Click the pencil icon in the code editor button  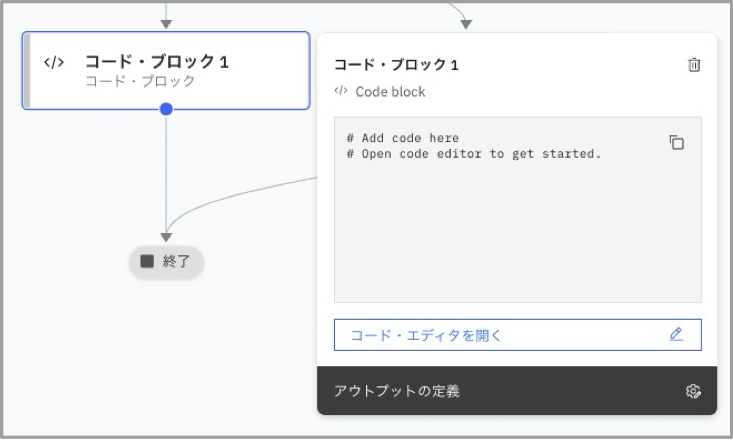pos(677,334)
